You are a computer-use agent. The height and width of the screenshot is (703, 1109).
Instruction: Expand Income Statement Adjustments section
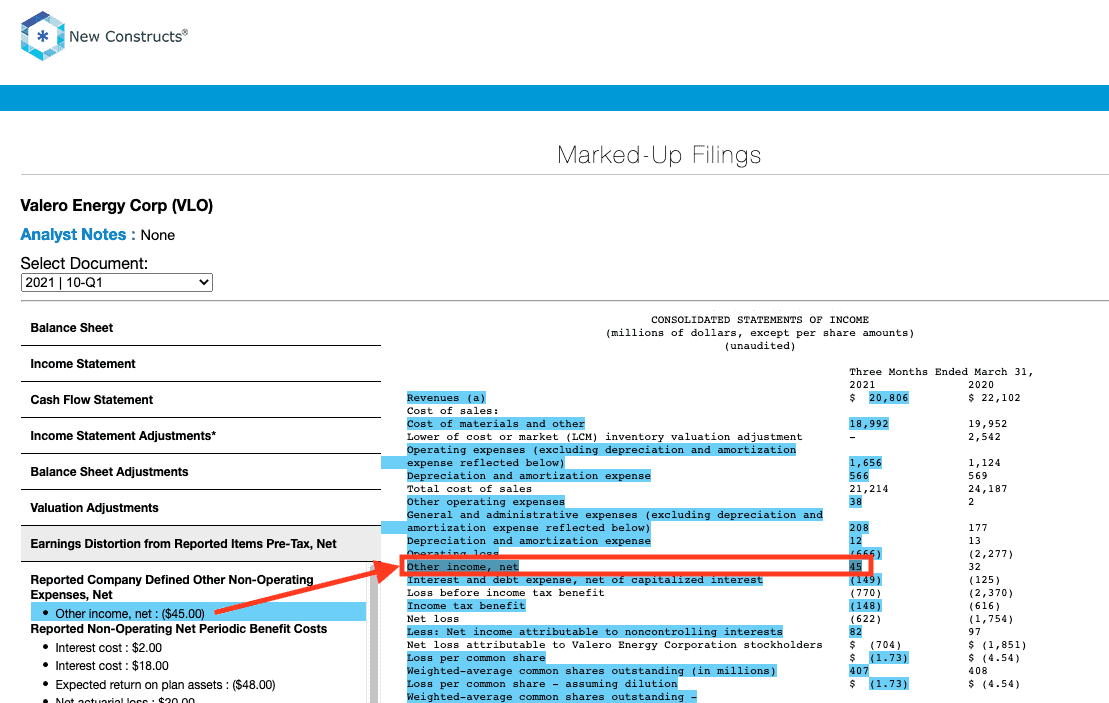(x=201, y=436)
